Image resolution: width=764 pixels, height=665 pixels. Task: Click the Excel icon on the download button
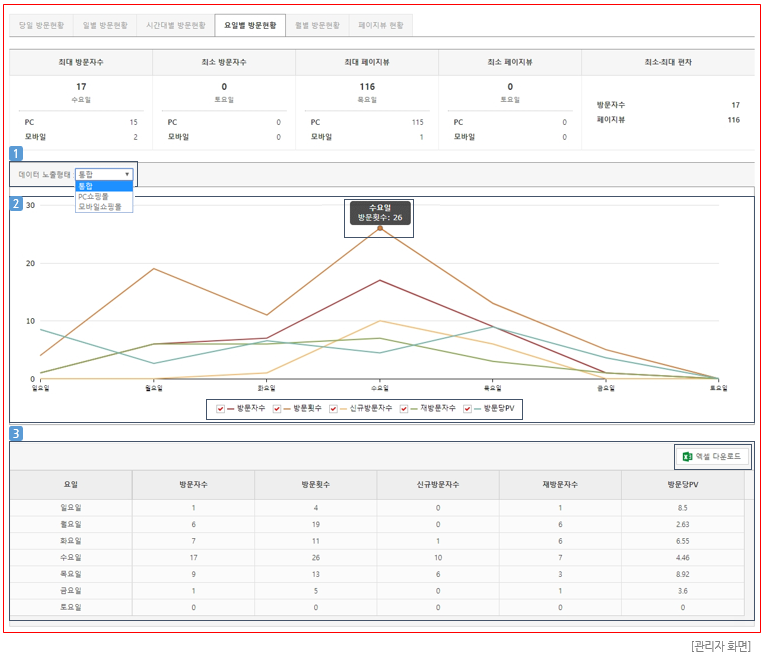point(688,456)
